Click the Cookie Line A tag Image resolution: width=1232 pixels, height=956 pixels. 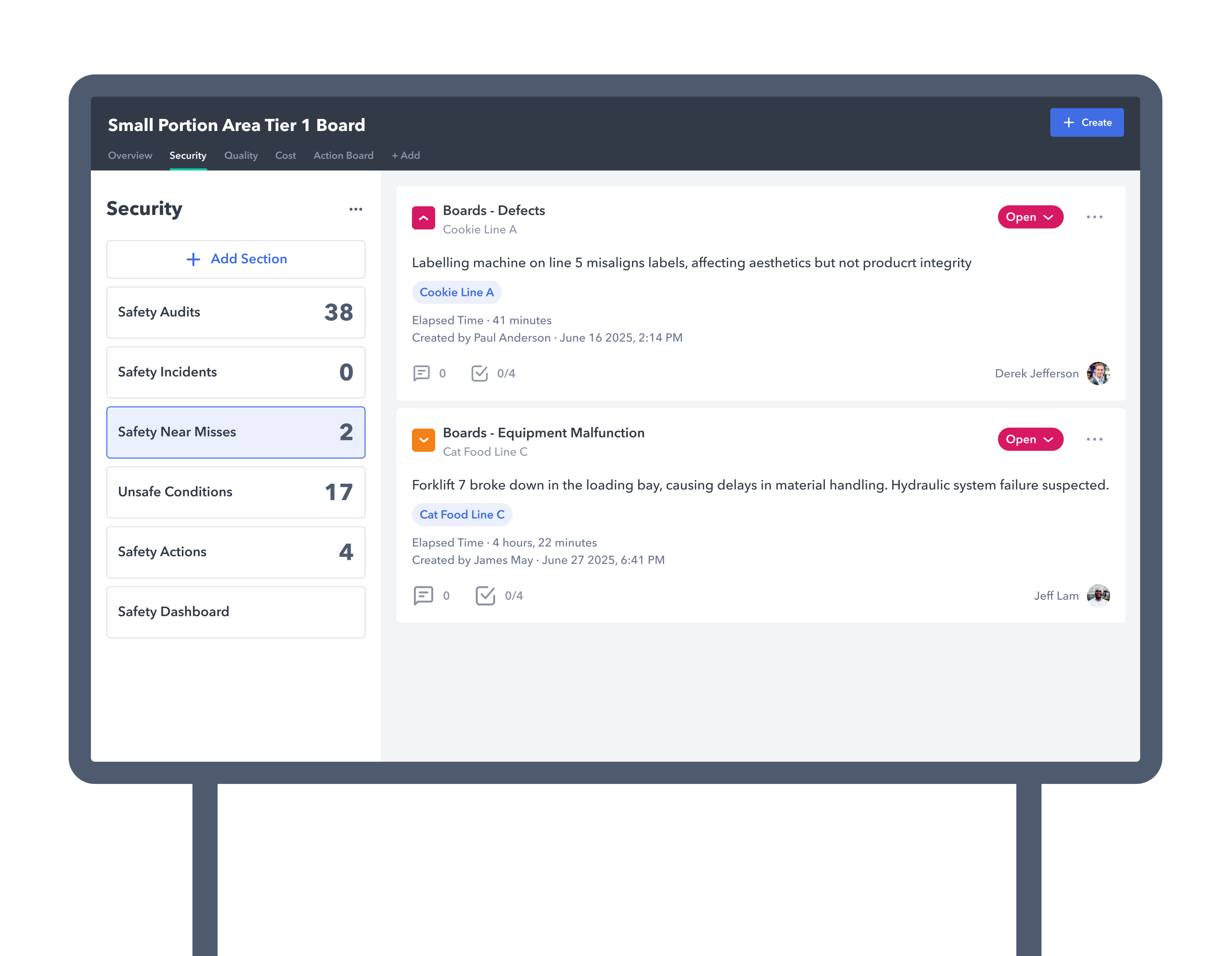456,292
